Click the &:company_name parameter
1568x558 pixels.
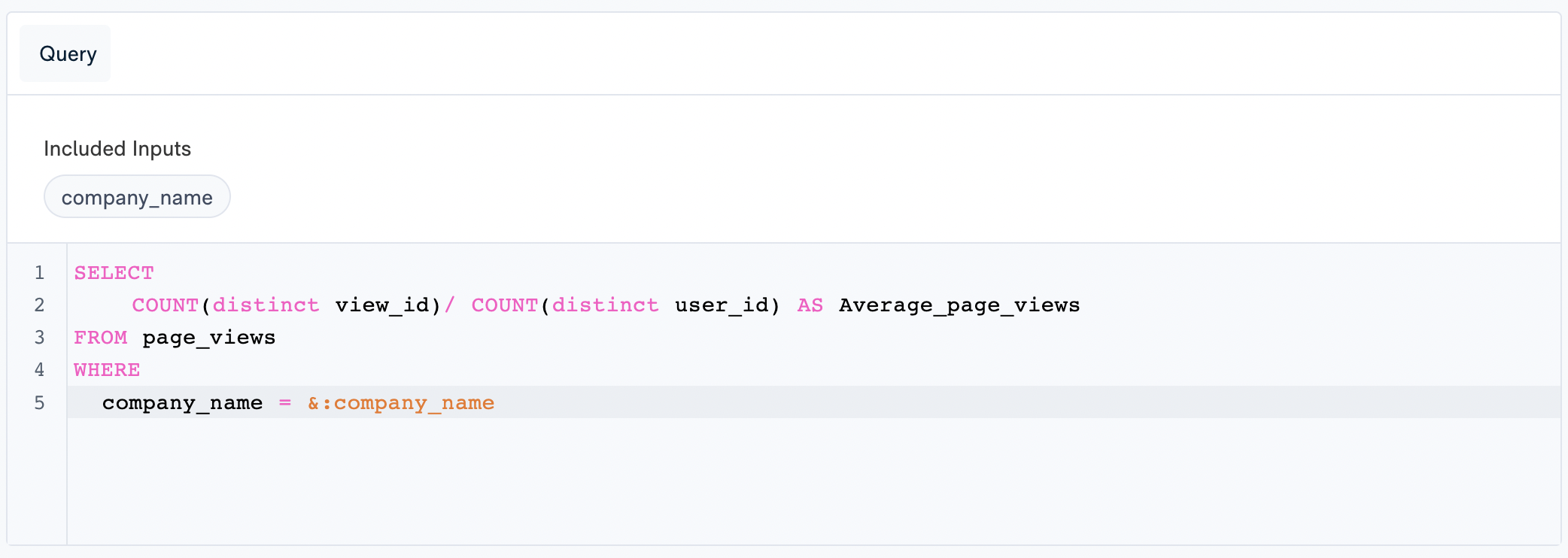point(401,403)
